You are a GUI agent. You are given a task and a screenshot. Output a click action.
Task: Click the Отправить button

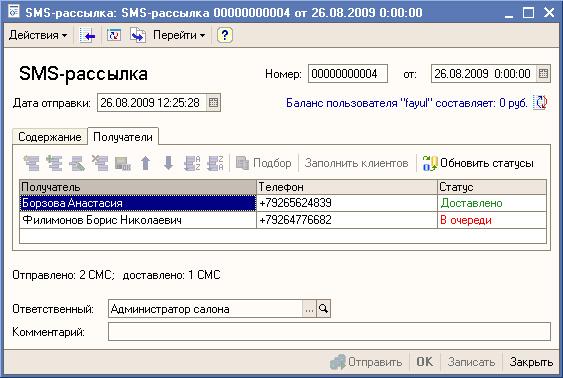pos(367,362)
